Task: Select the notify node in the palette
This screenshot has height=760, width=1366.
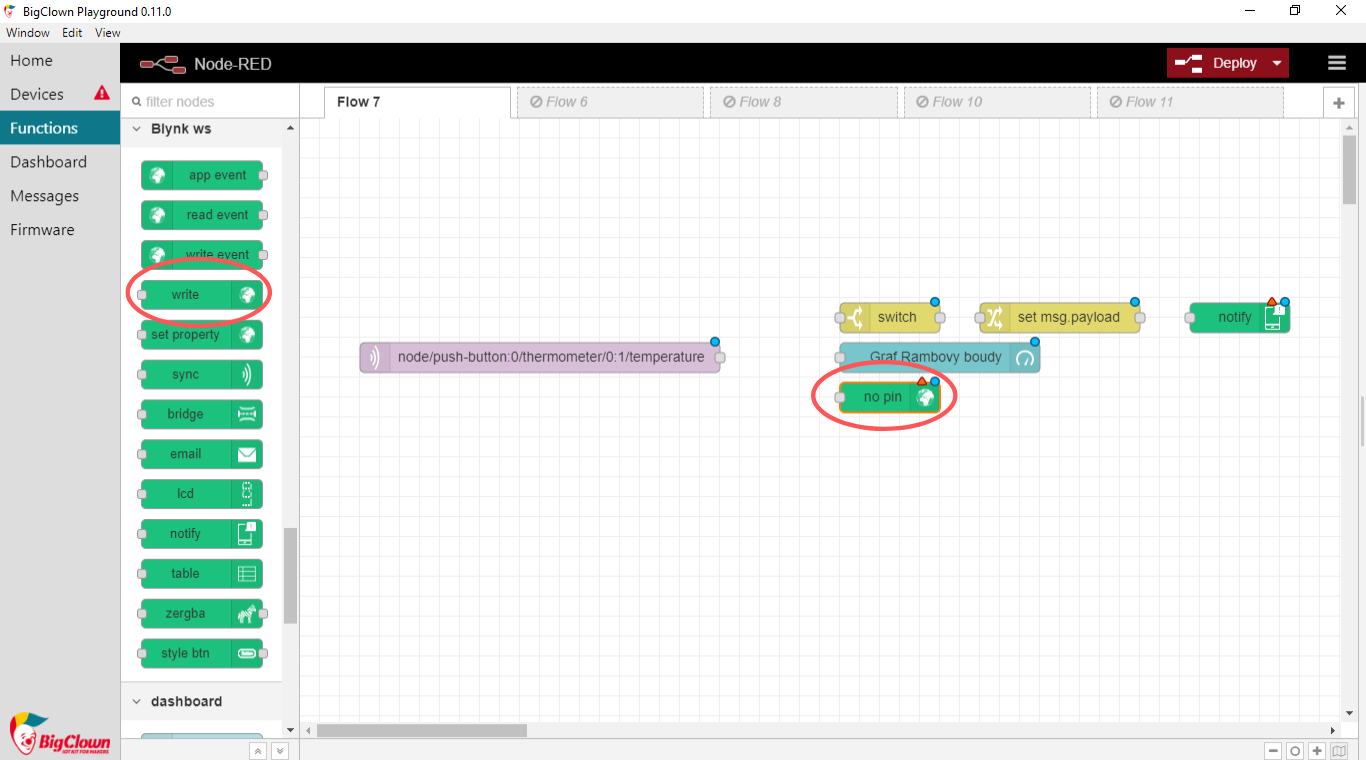Action: coord(202,534)
